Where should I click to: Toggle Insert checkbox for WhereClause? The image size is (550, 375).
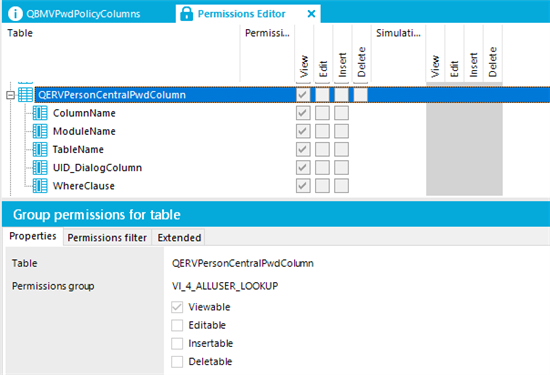(x=341, y=186)
